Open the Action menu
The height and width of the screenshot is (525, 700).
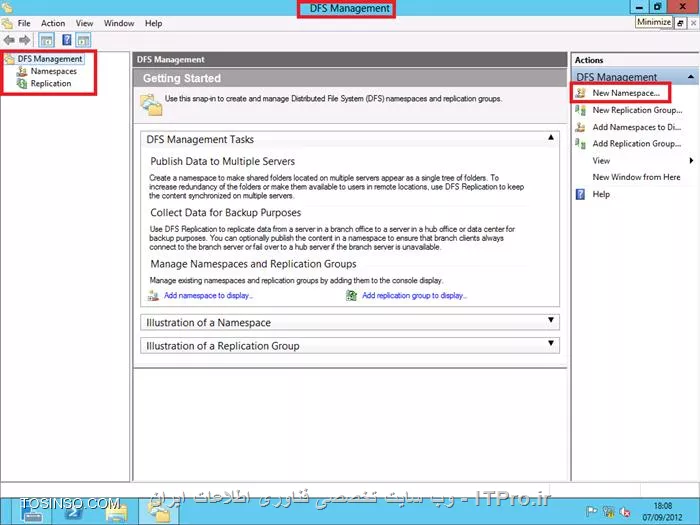[x=53, y=23]
